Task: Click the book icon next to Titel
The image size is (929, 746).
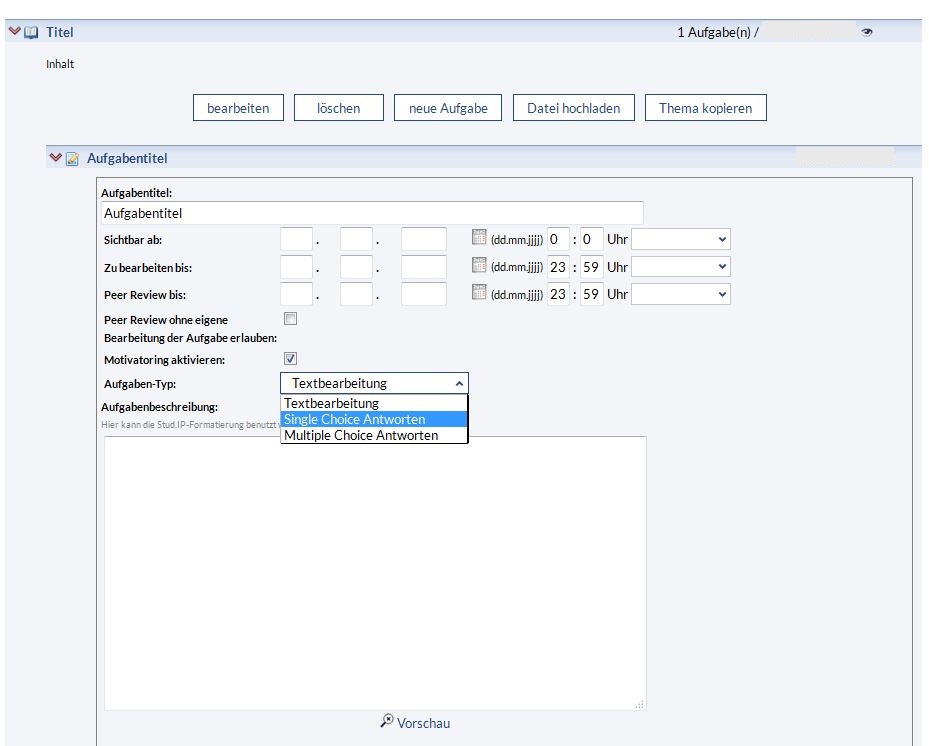Action: (x=32, y=33)
